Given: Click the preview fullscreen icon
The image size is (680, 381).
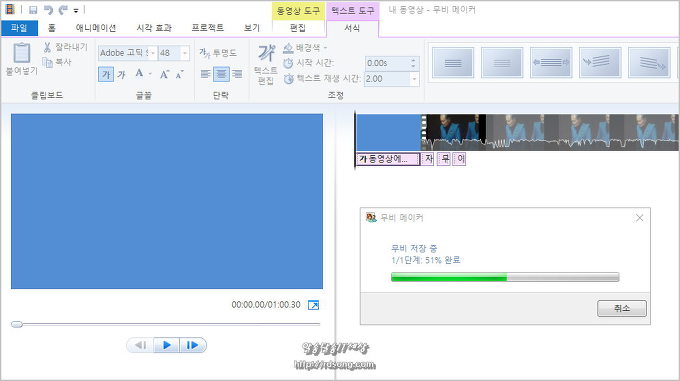Looking at the screenshot, I should click(313, 305).
